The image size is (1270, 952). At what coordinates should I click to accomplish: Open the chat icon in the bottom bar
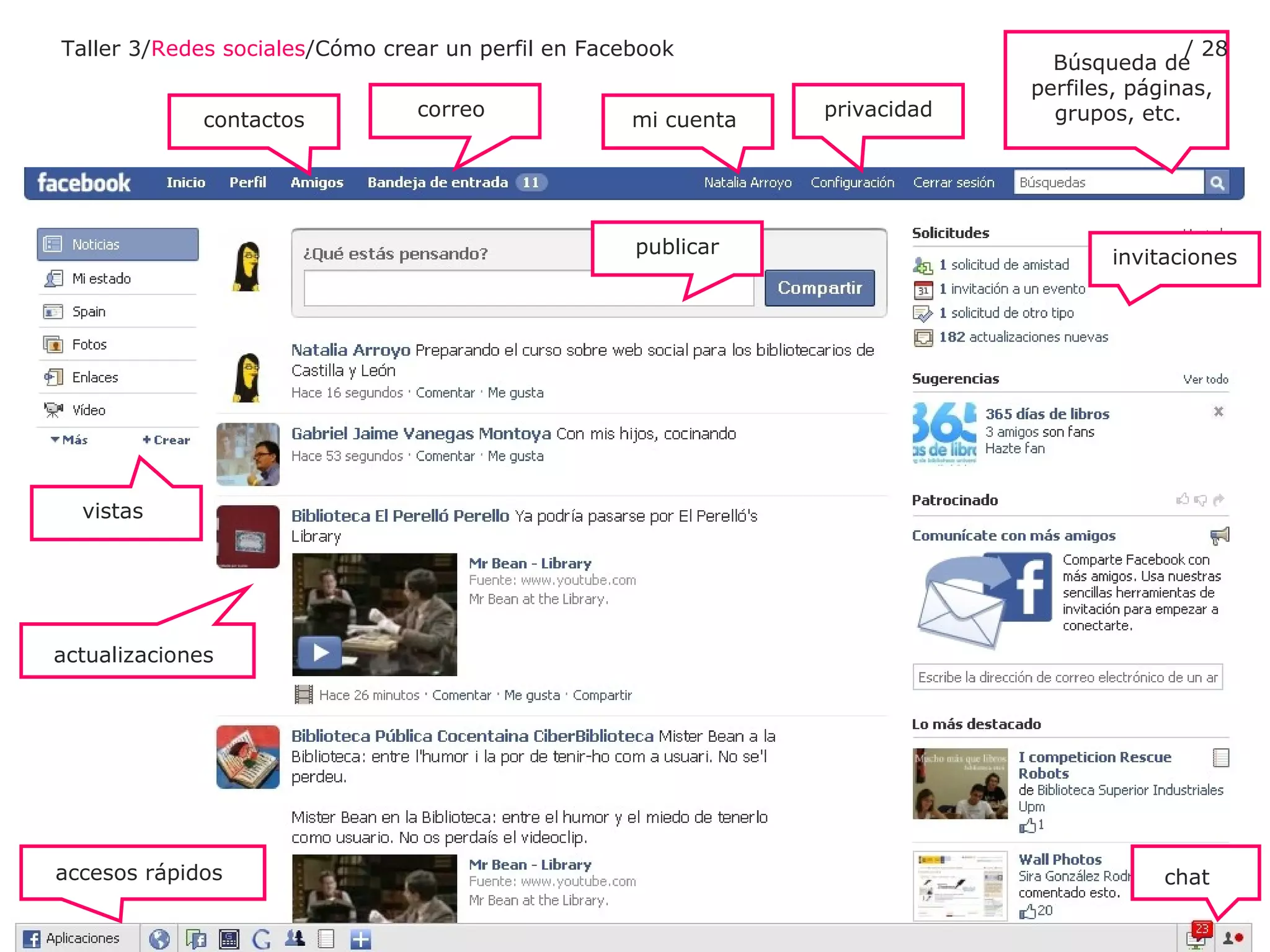(1233, 938)
